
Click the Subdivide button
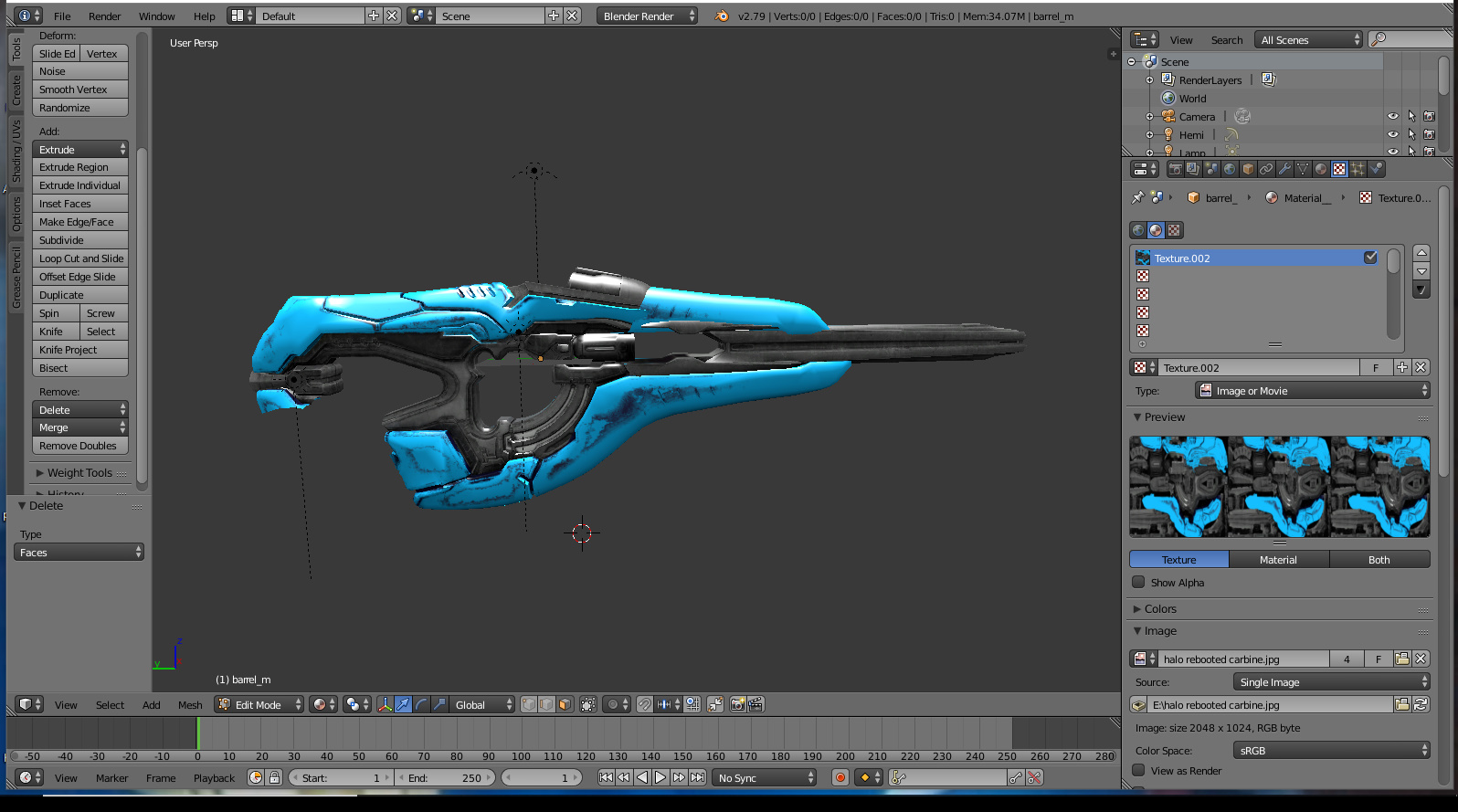point(80,239)
